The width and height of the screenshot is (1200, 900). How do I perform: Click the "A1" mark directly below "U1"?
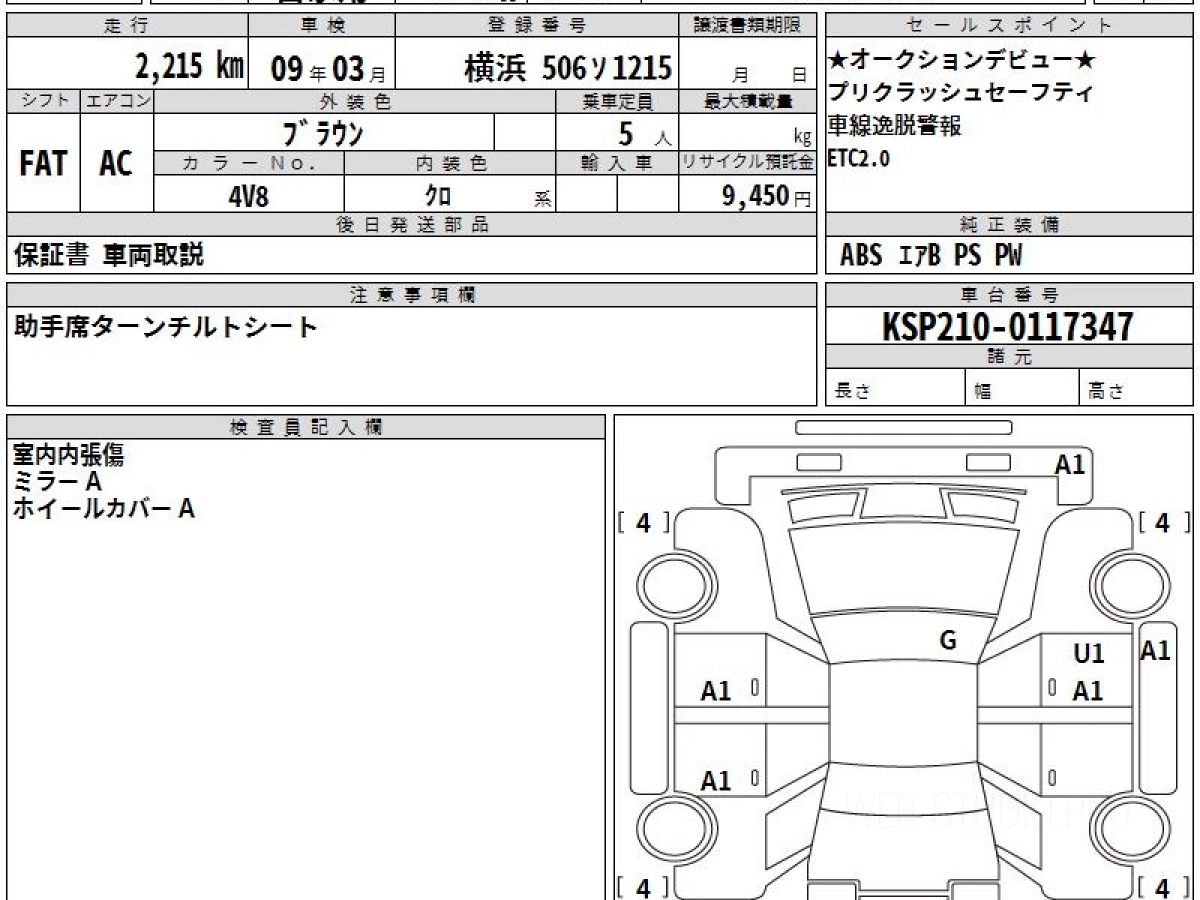tap(1088, 691)
